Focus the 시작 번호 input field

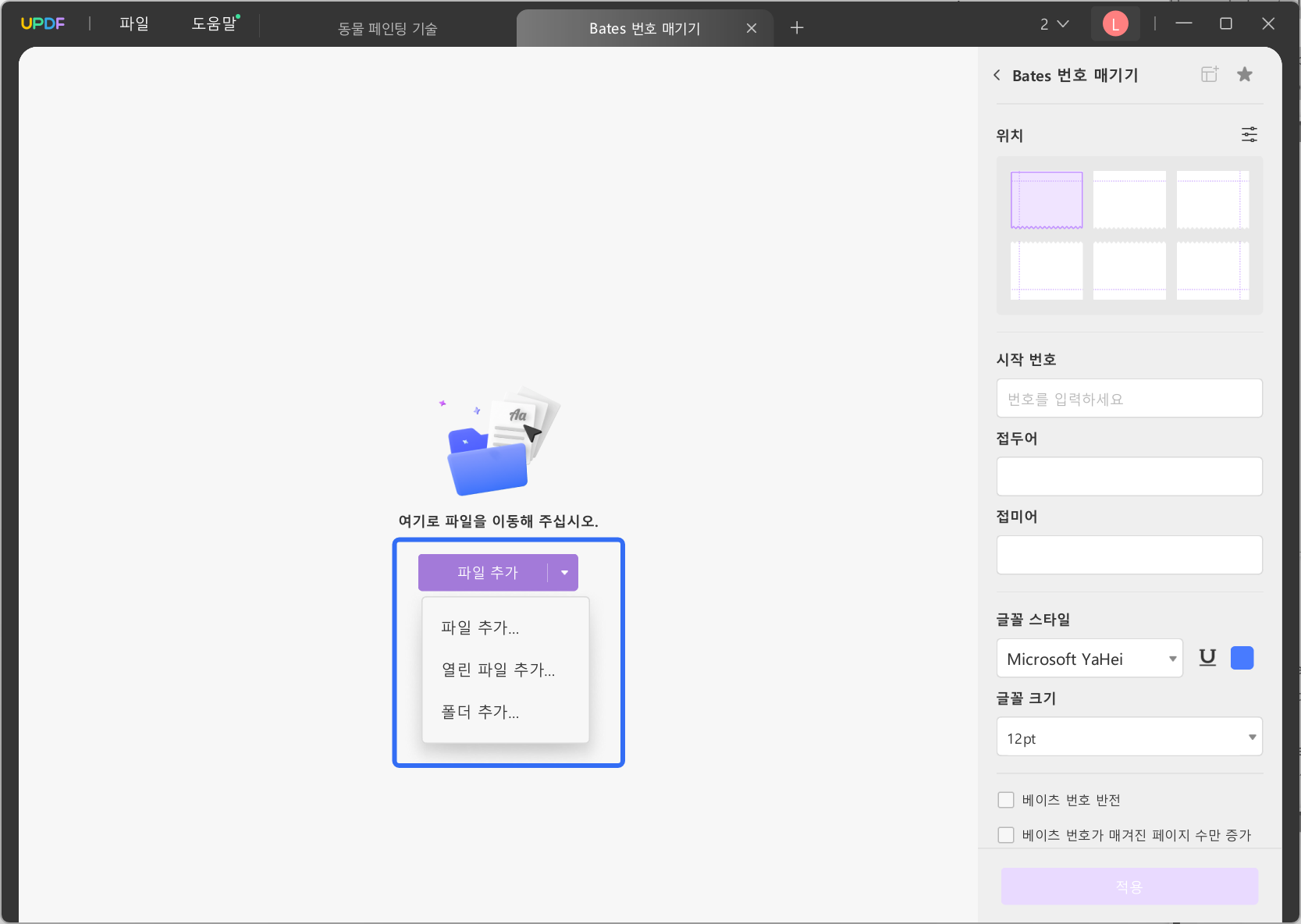[1129, 398]
